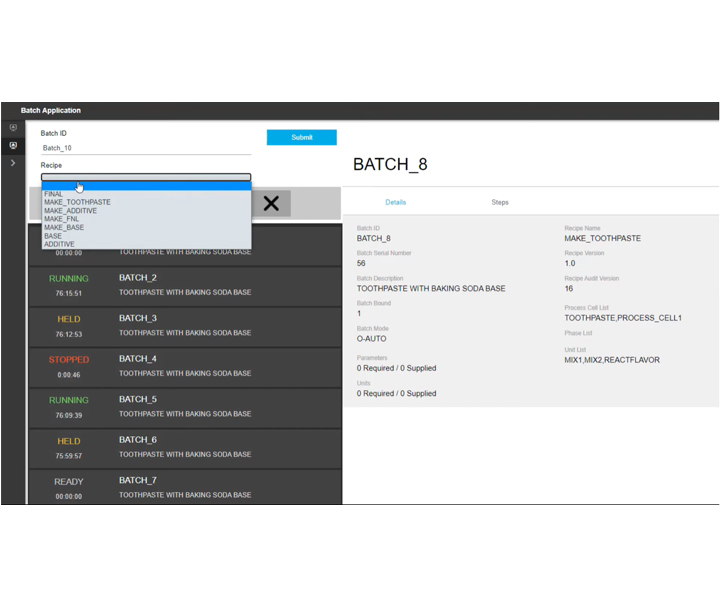Image resolution: width=720 pixels, height=607 pixels.
Task: Click elapsed time 0:00:46
Action: coord(69,375)
